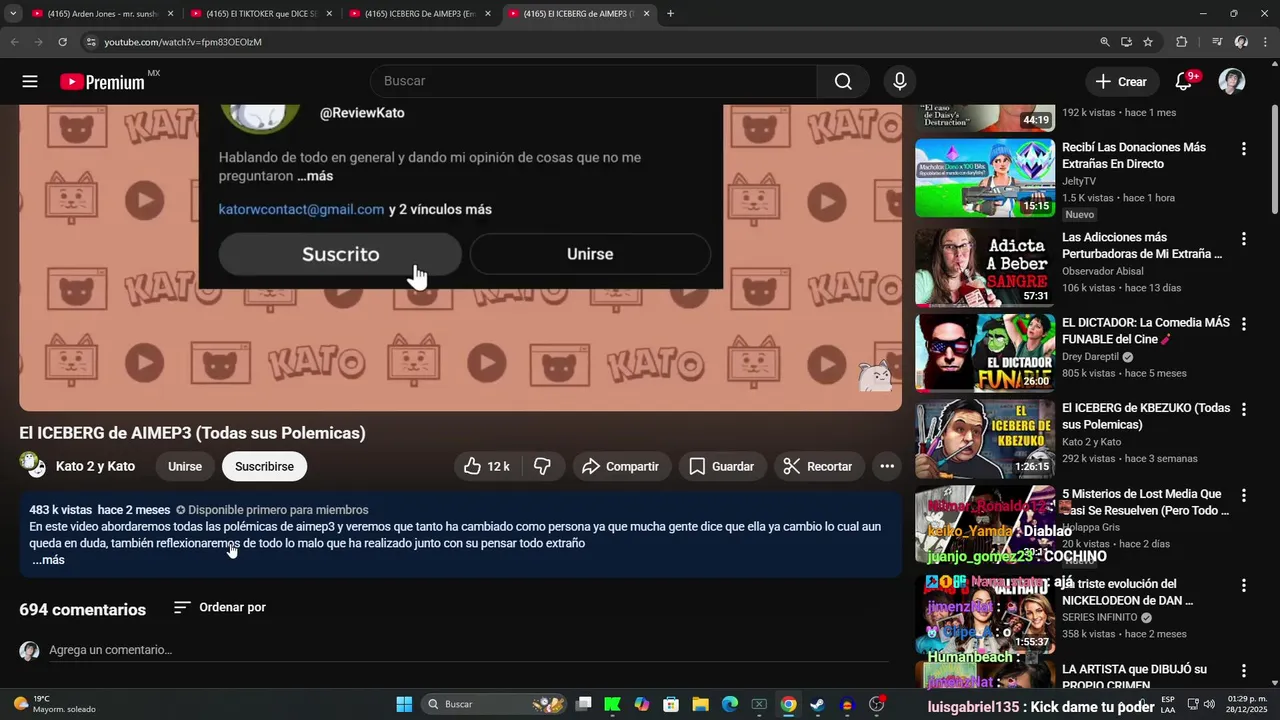1280x720 pixels.
Task: Open EL DICTADOR 26:00 video thumbnail
Action: 985,352
